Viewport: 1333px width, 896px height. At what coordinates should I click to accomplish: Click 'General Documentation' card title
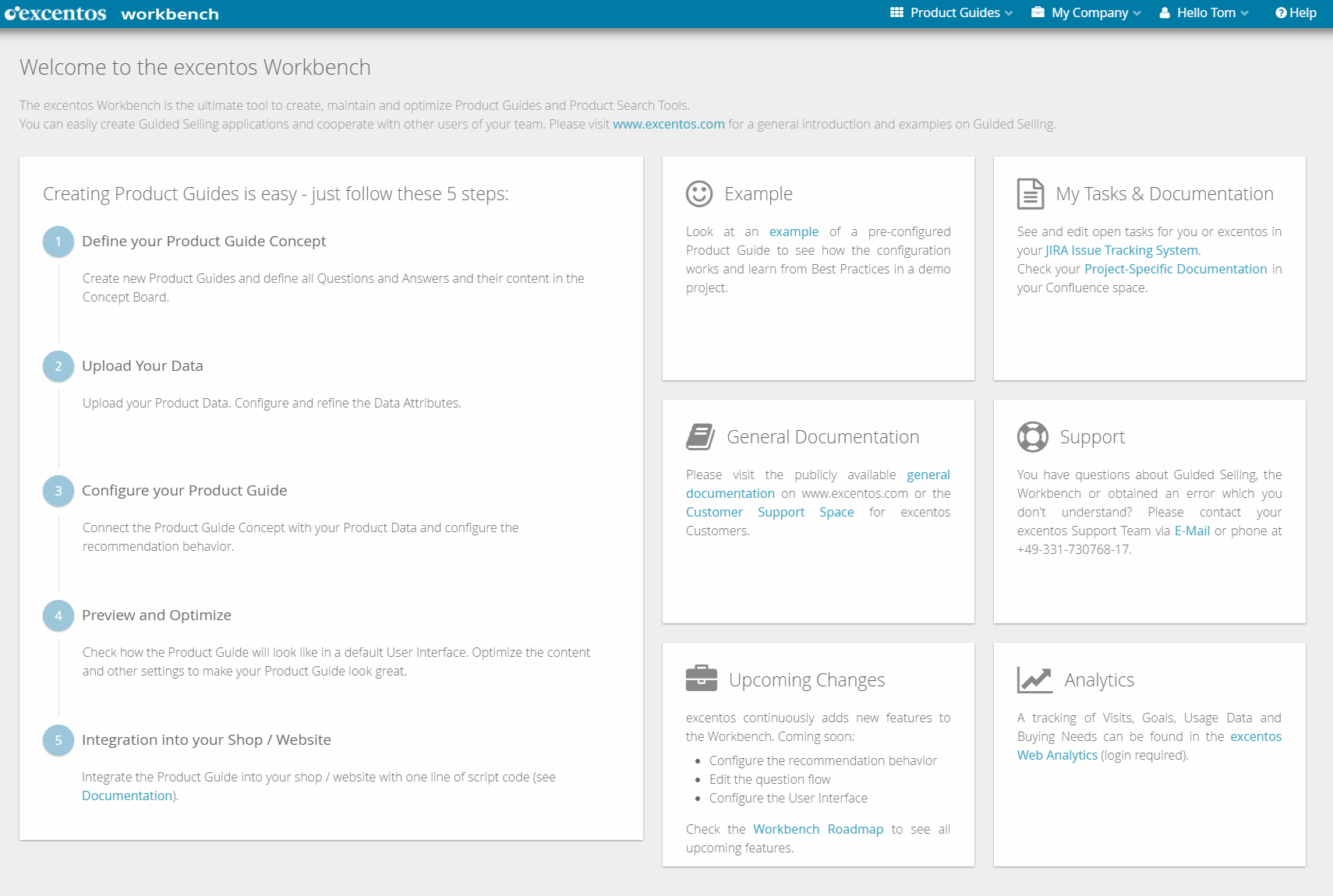[x=823, y=437]
